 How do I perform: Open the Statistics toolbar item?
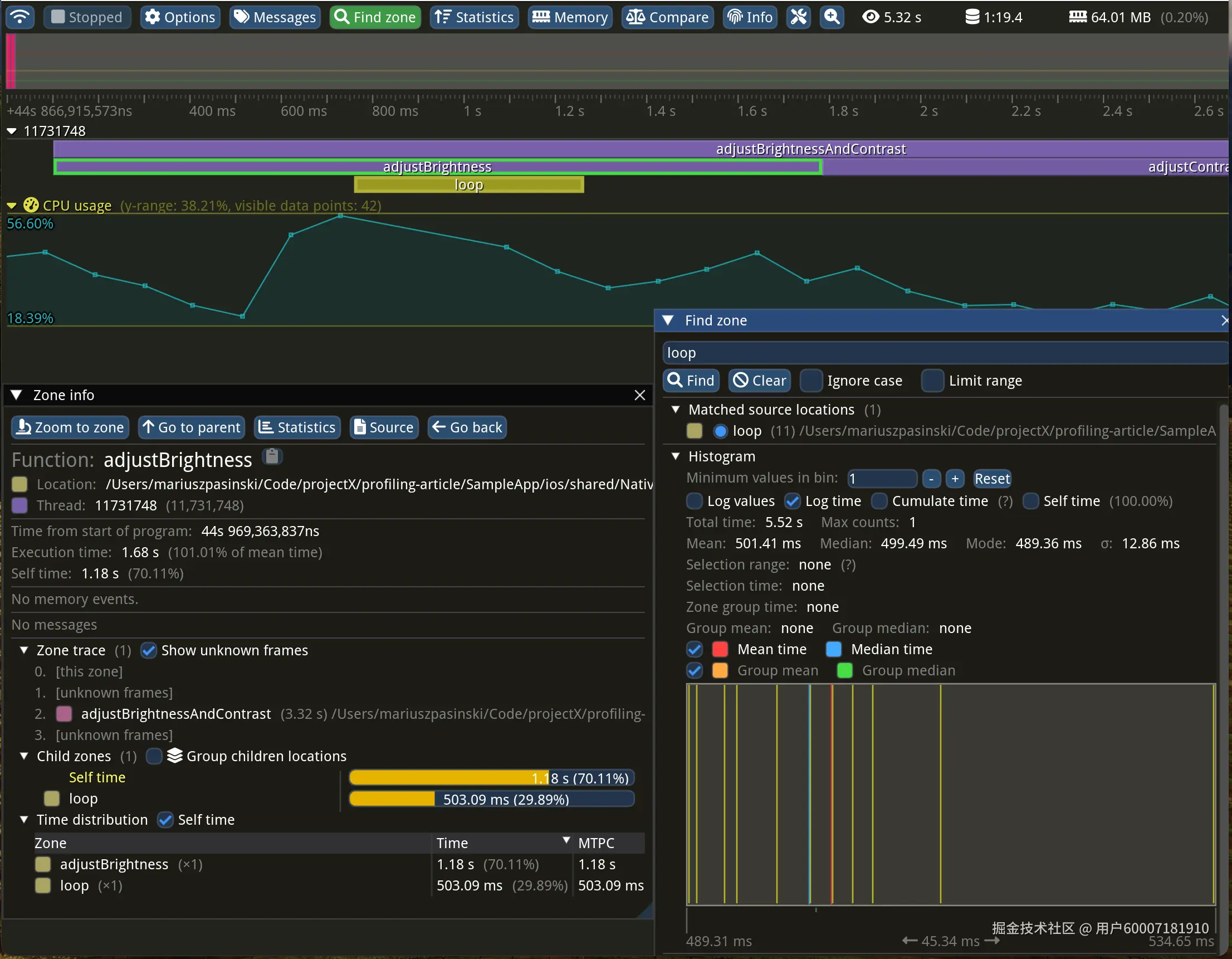pyautogui.click(x=474, y=17)
